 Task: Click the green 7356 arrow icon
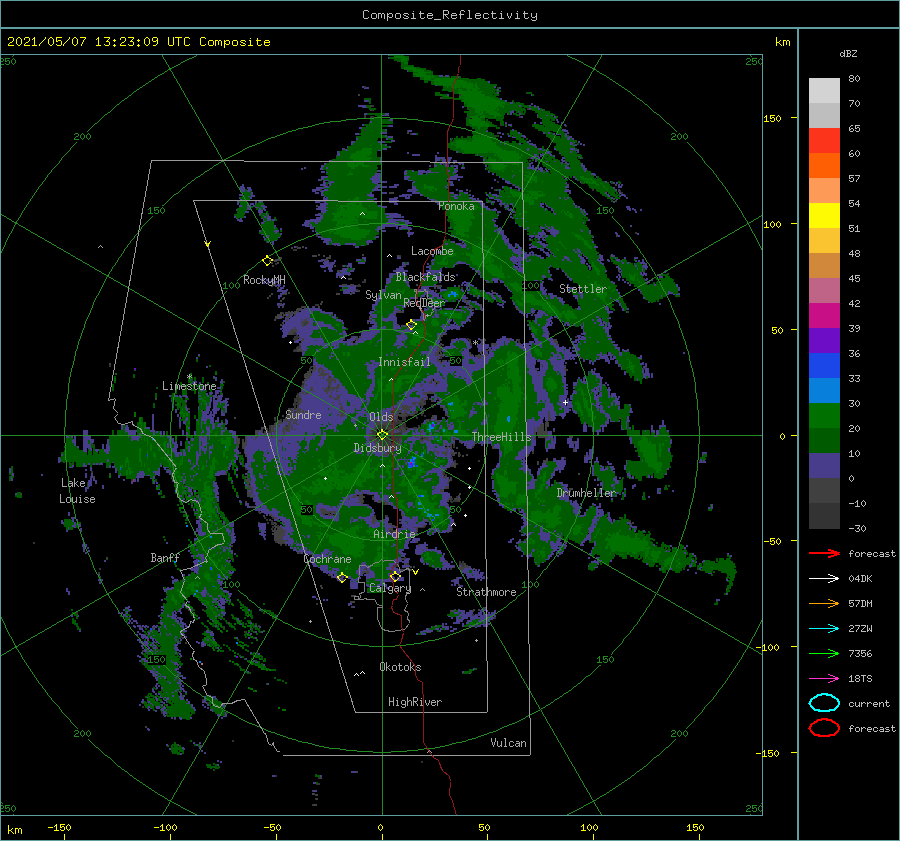pos(824,653)
